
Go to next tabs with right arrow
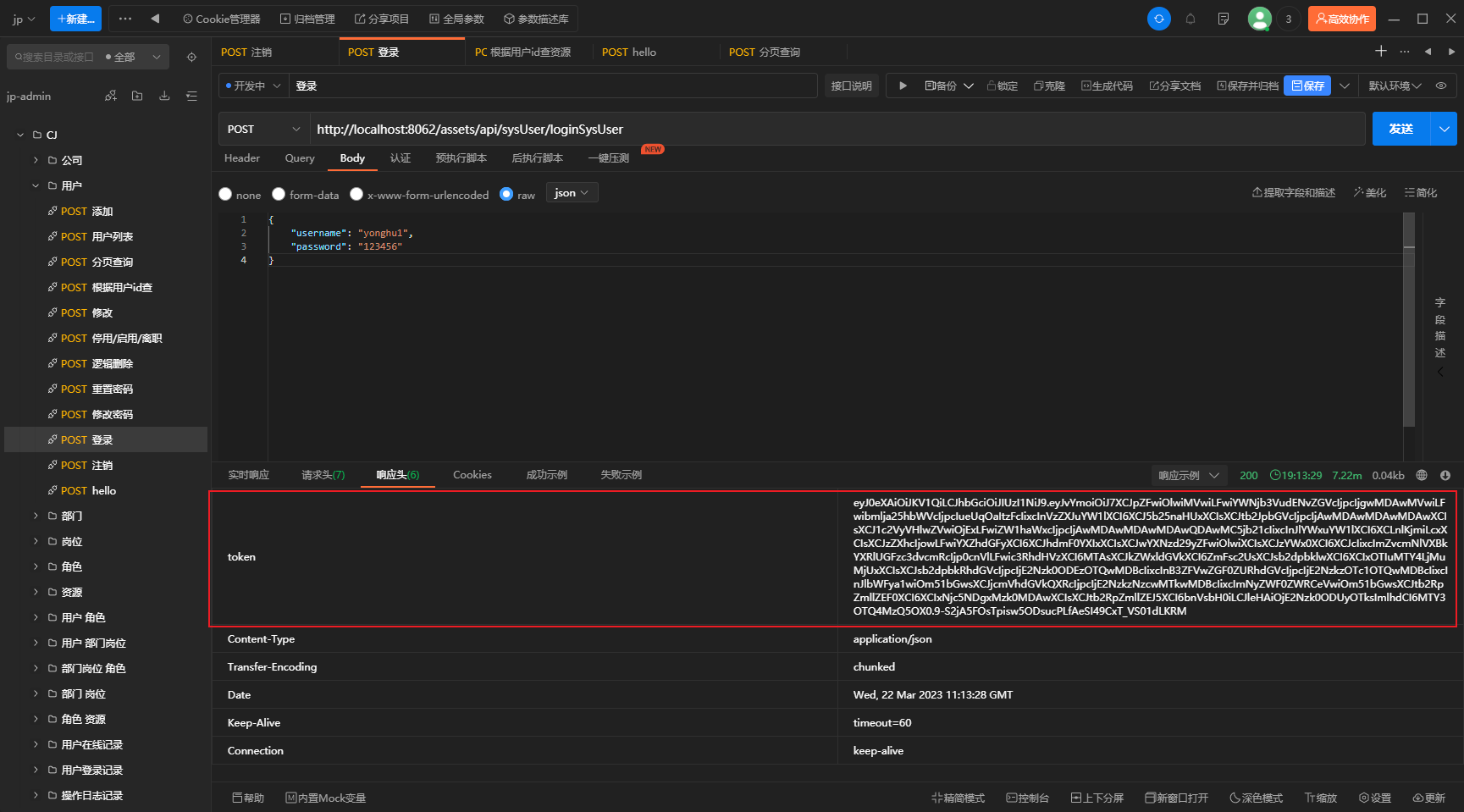coord(1451,52)
